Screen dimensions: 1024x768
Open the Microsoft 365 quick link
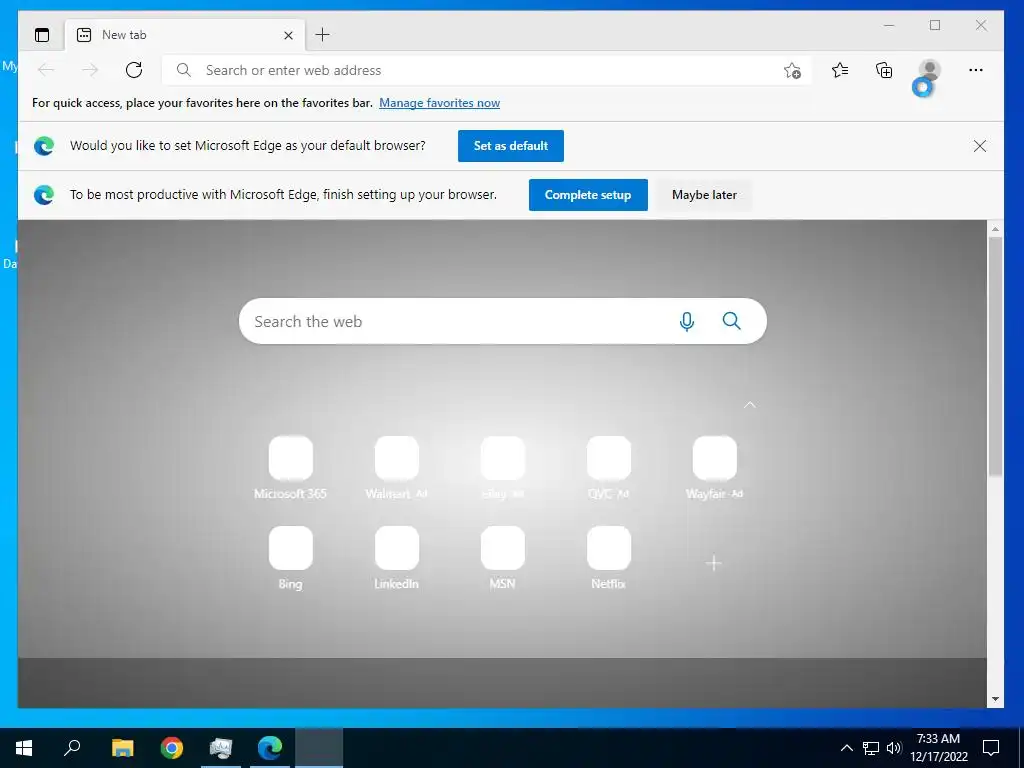point(291,468)
